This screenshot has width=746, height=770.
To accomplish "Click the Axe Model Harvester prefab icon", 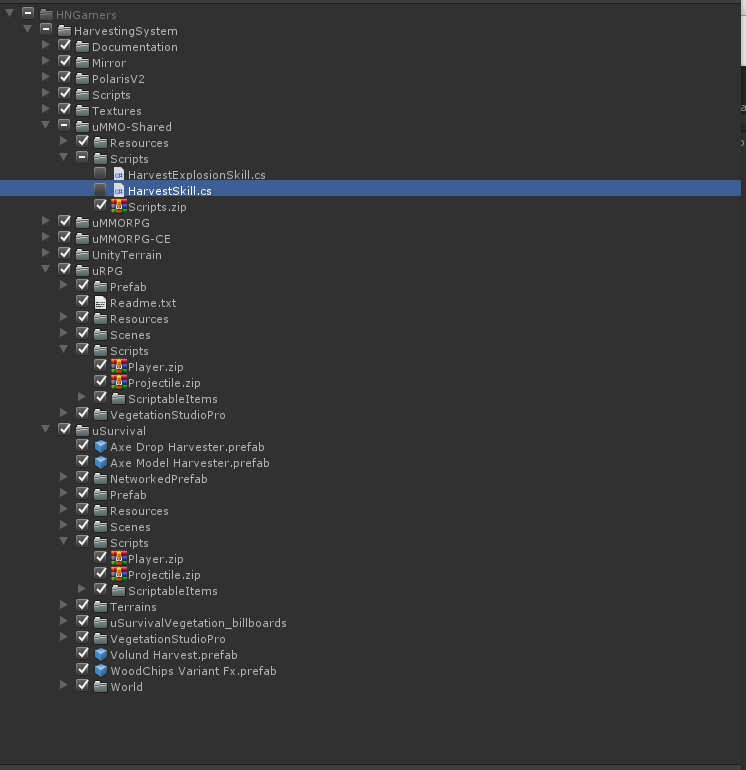I will pyautogui.click(x=100, y=463).
